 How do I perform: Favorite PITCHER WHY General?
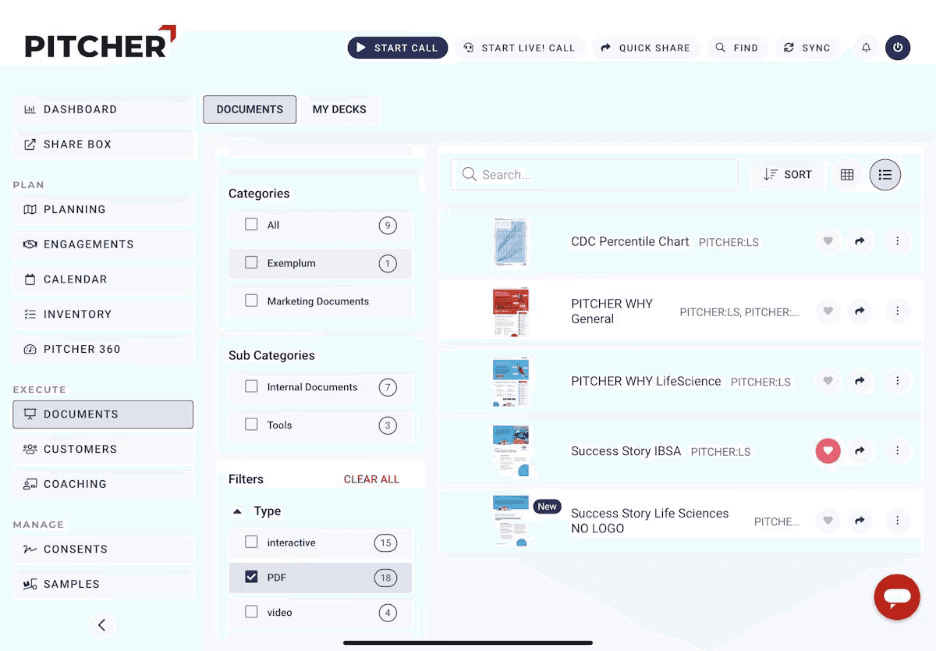(x=828, y=311)
